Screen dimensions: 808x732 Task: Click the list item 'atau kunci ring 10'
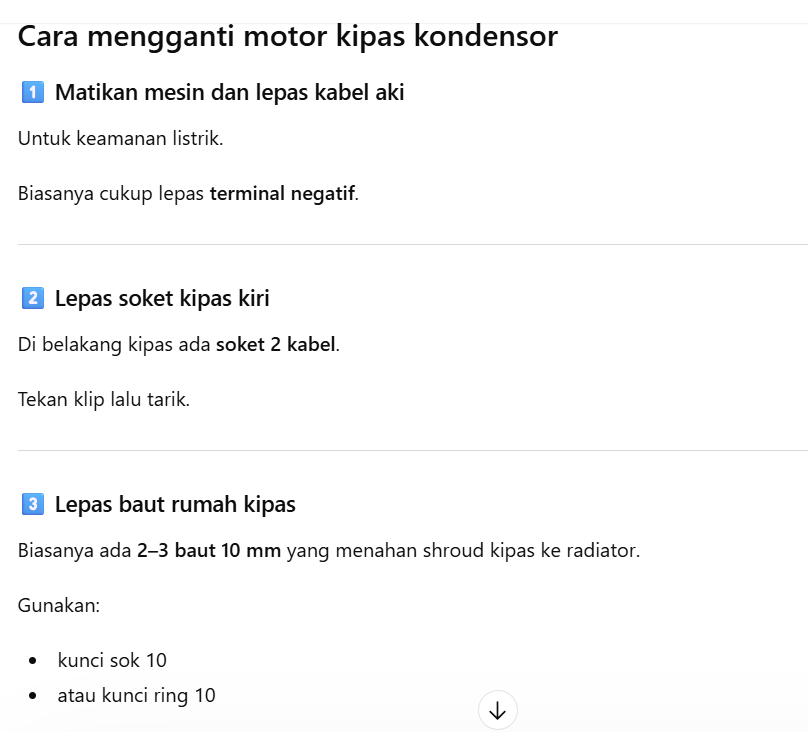click(x=136, y=695)
